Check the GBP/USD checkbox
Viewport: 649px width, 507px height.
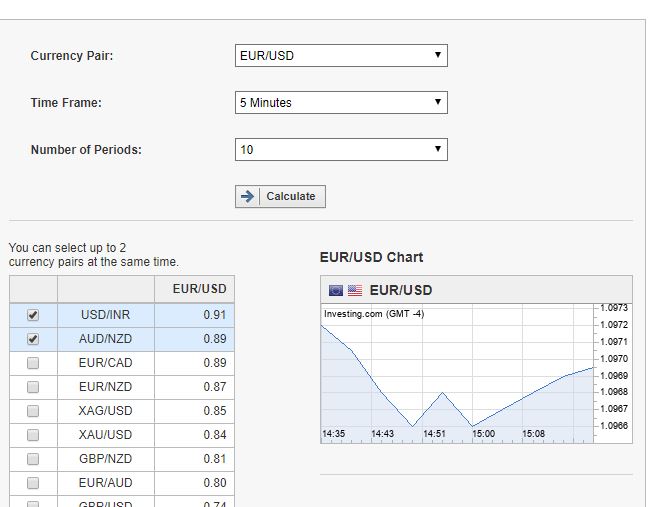pos(33,504)
